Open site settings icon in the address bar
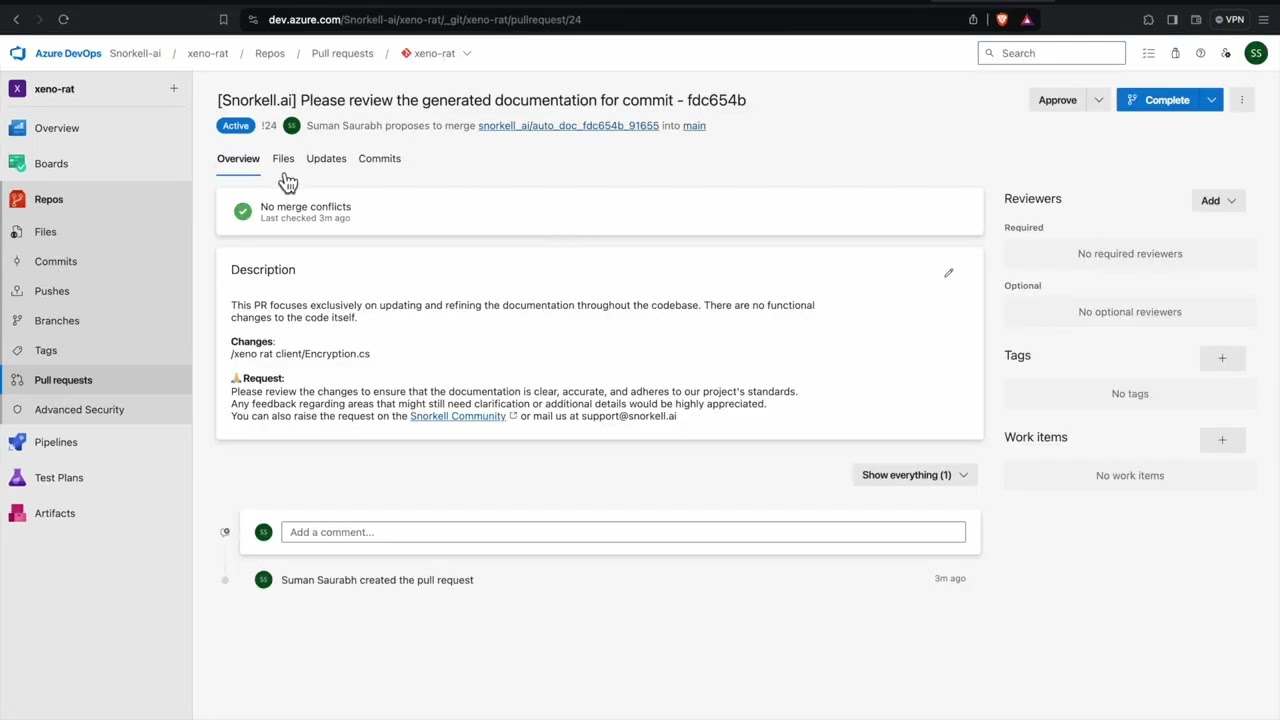 point(253,19)
